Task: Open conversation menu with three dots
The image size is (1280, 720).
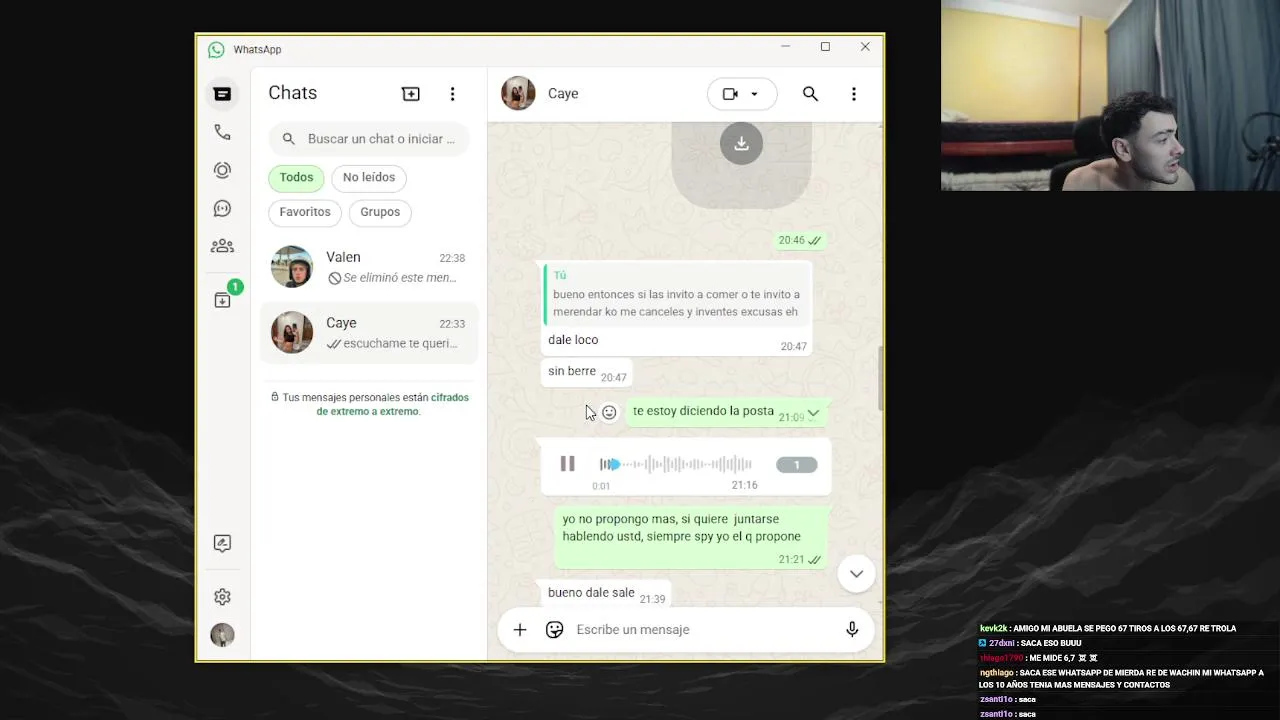Action: pyautogui.click(x=853, y=94)
